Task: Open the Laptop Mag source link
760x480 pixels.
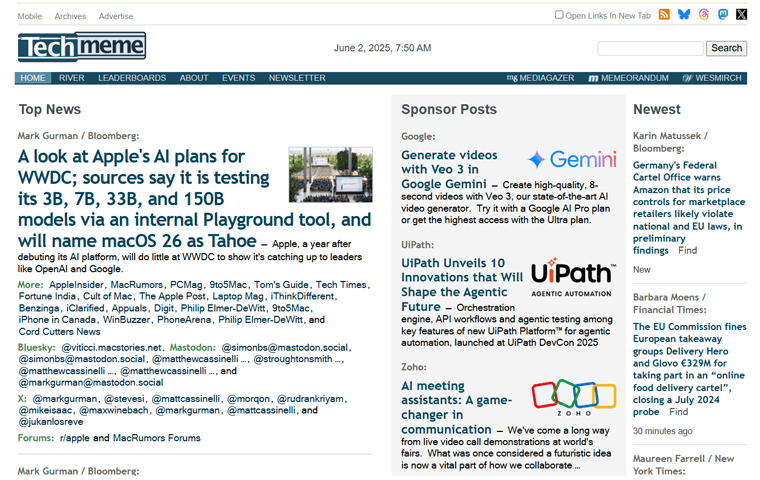Action: [238, 296]
